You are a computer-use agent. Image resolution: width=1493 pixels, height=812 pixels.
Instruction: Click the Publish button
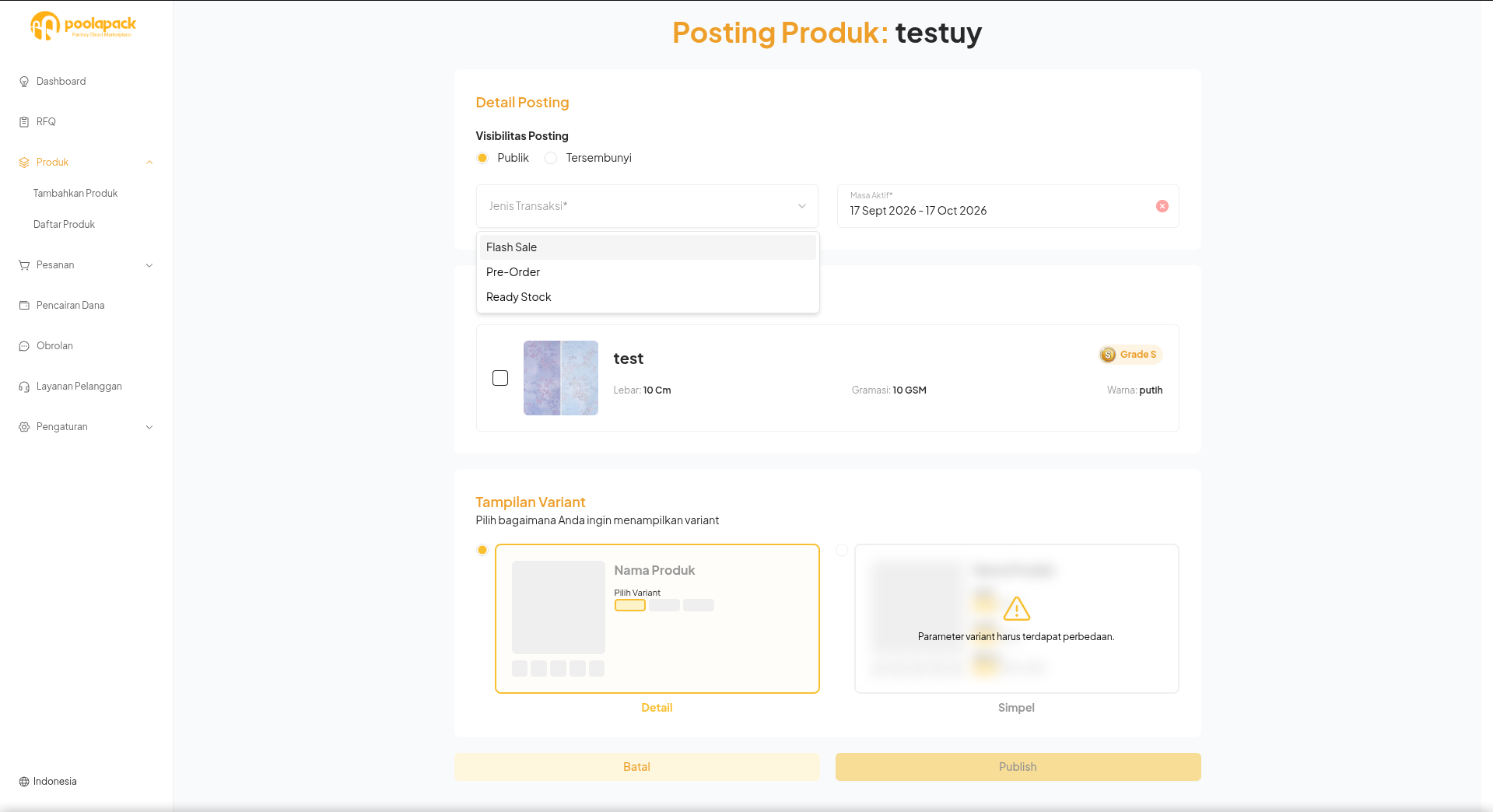pyautogui.click(x=1018, y=767)
